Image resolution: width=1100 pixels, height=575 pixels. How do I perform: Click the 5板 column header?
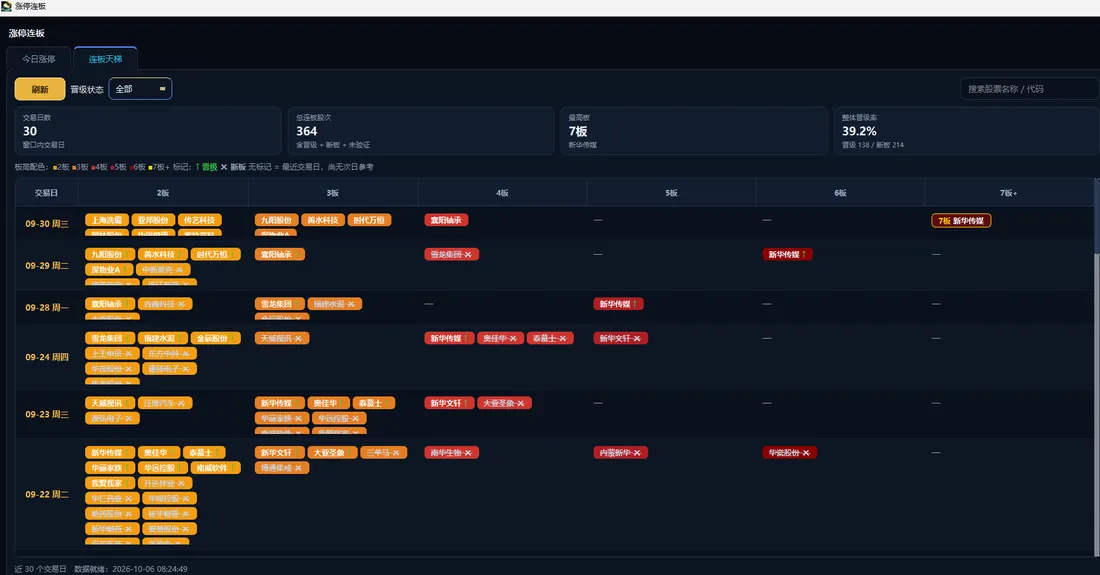(671, 193)
